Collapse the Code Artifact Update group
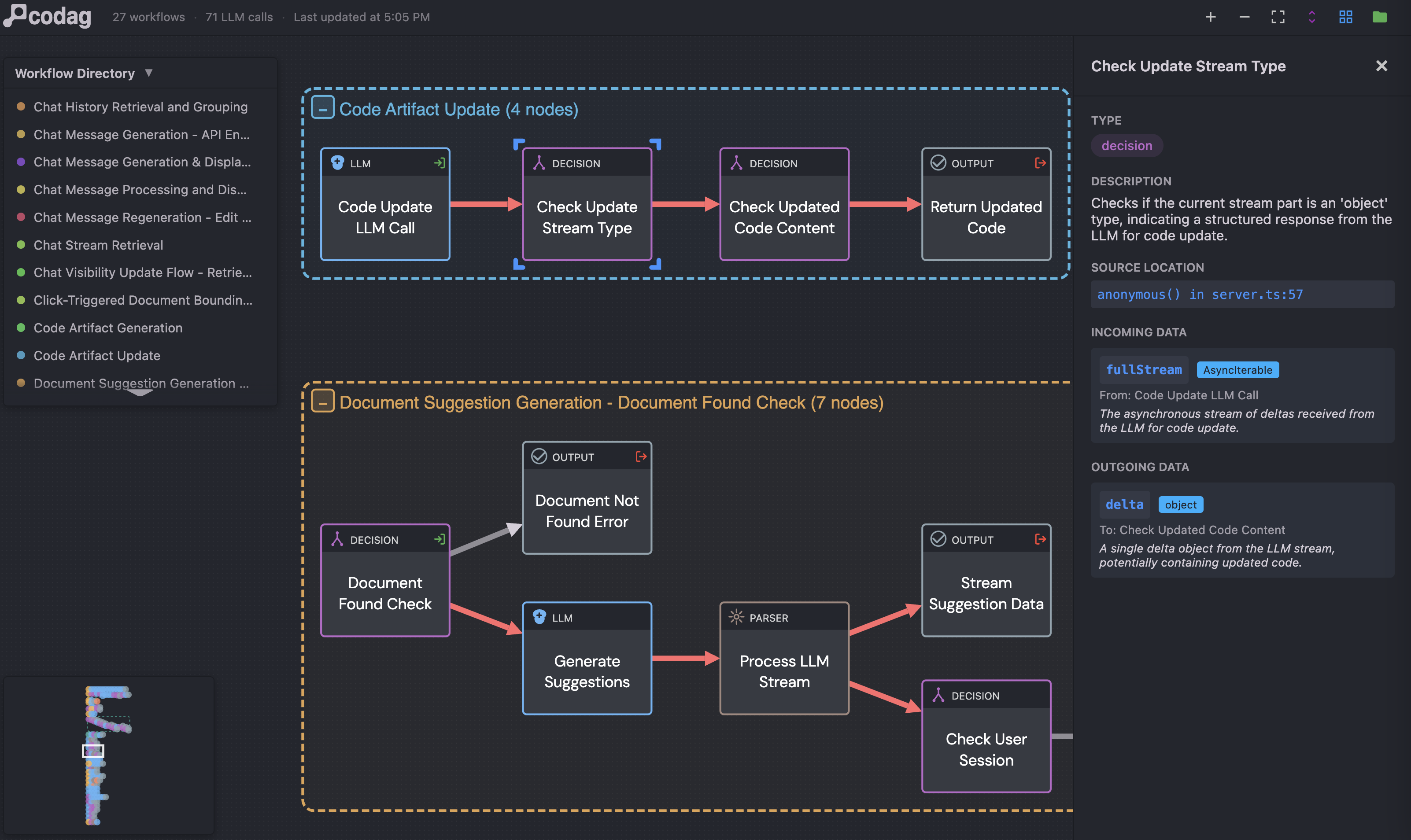This screenshot has height=840, width=1411. click(x=323, y=107)
